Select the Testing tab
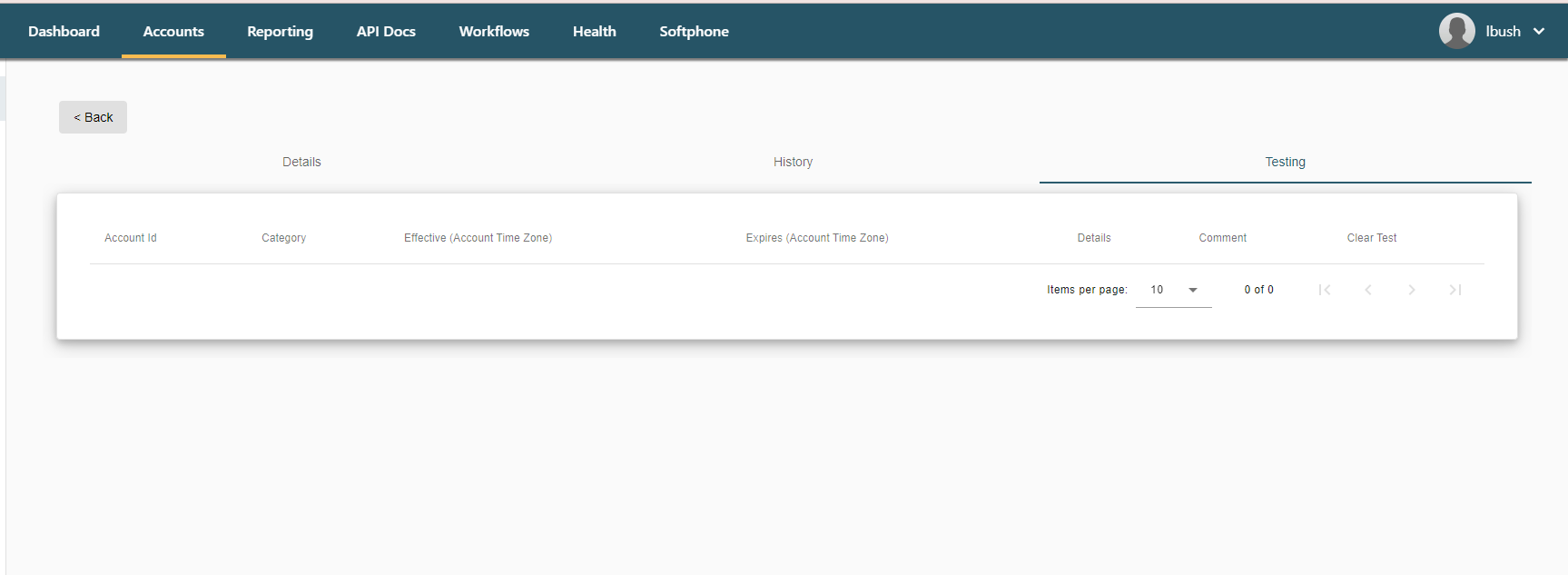Image resolution: width=1568 pixels, height=575 pixels. click(x=1285, y=162)
